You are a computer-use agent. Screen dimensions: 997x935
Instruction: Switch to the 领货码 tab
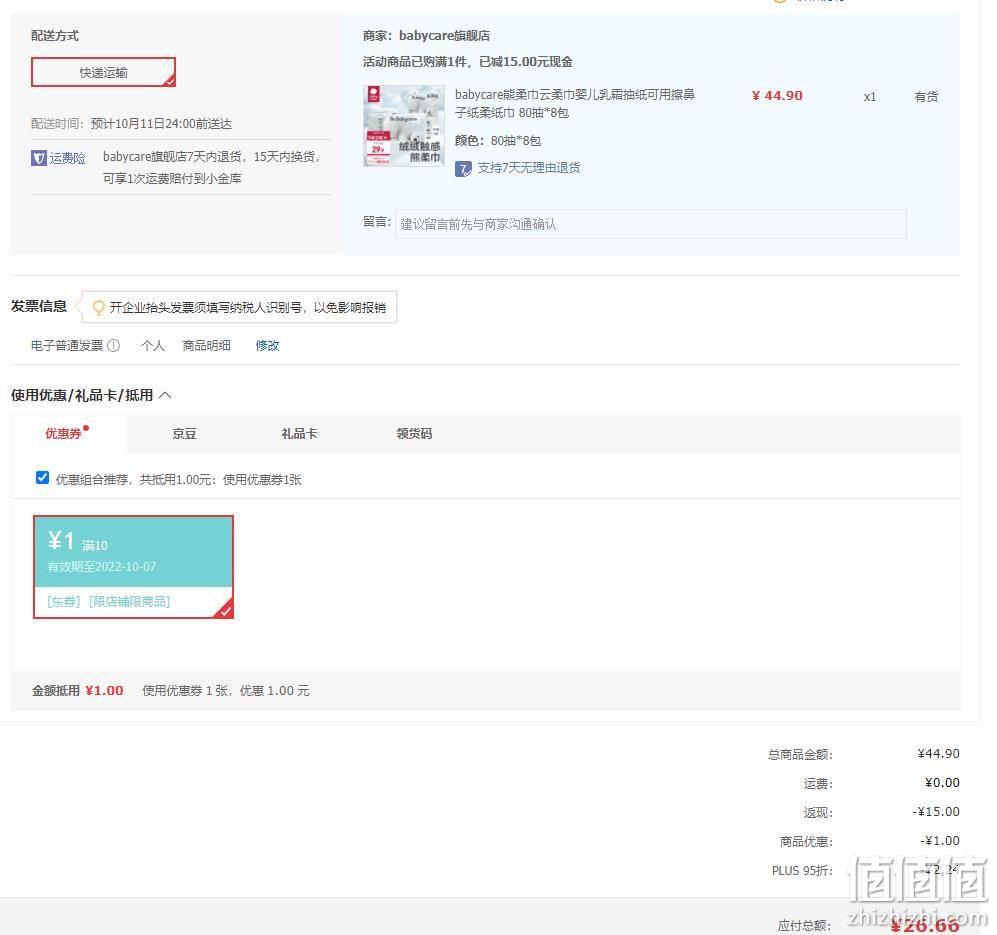(414, 434)
